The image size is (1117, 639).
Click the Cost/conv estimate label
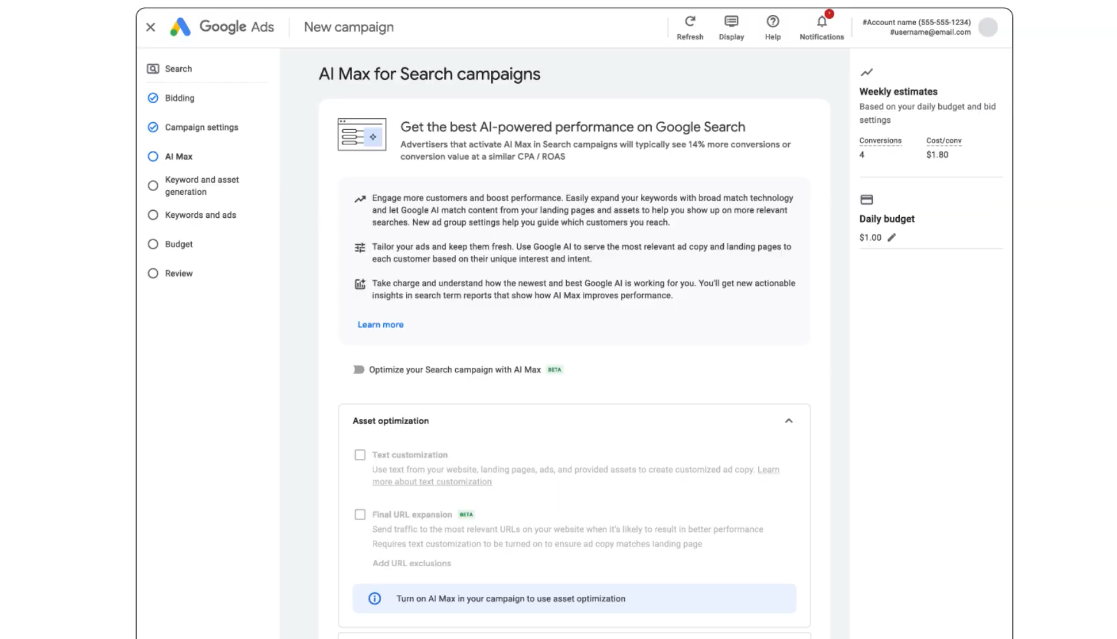pyautogui.click(x=944, y=140)
